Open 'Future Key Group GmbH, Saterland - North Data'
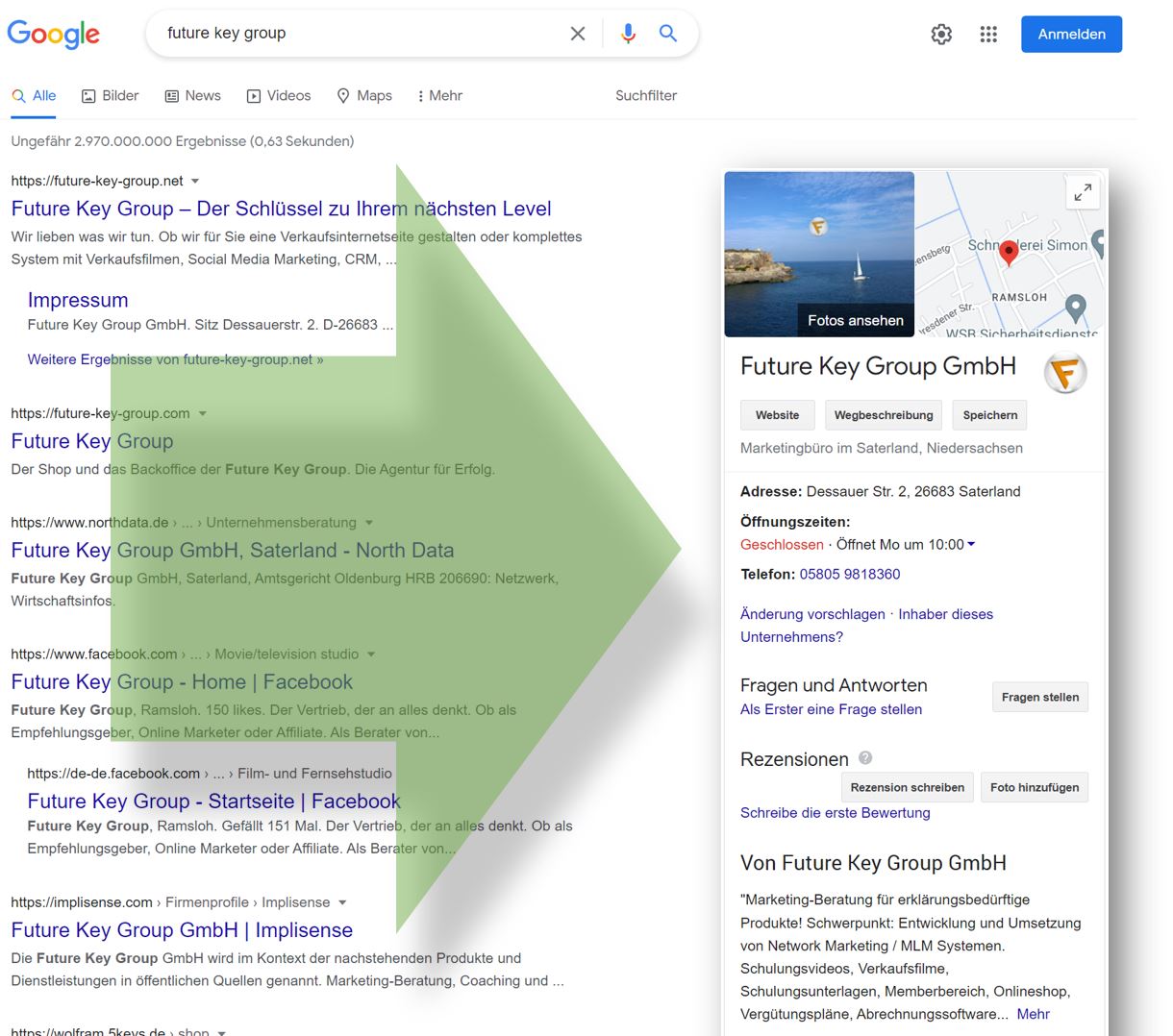Viewport: 1173px width, 1036px height. pos(232,551)
